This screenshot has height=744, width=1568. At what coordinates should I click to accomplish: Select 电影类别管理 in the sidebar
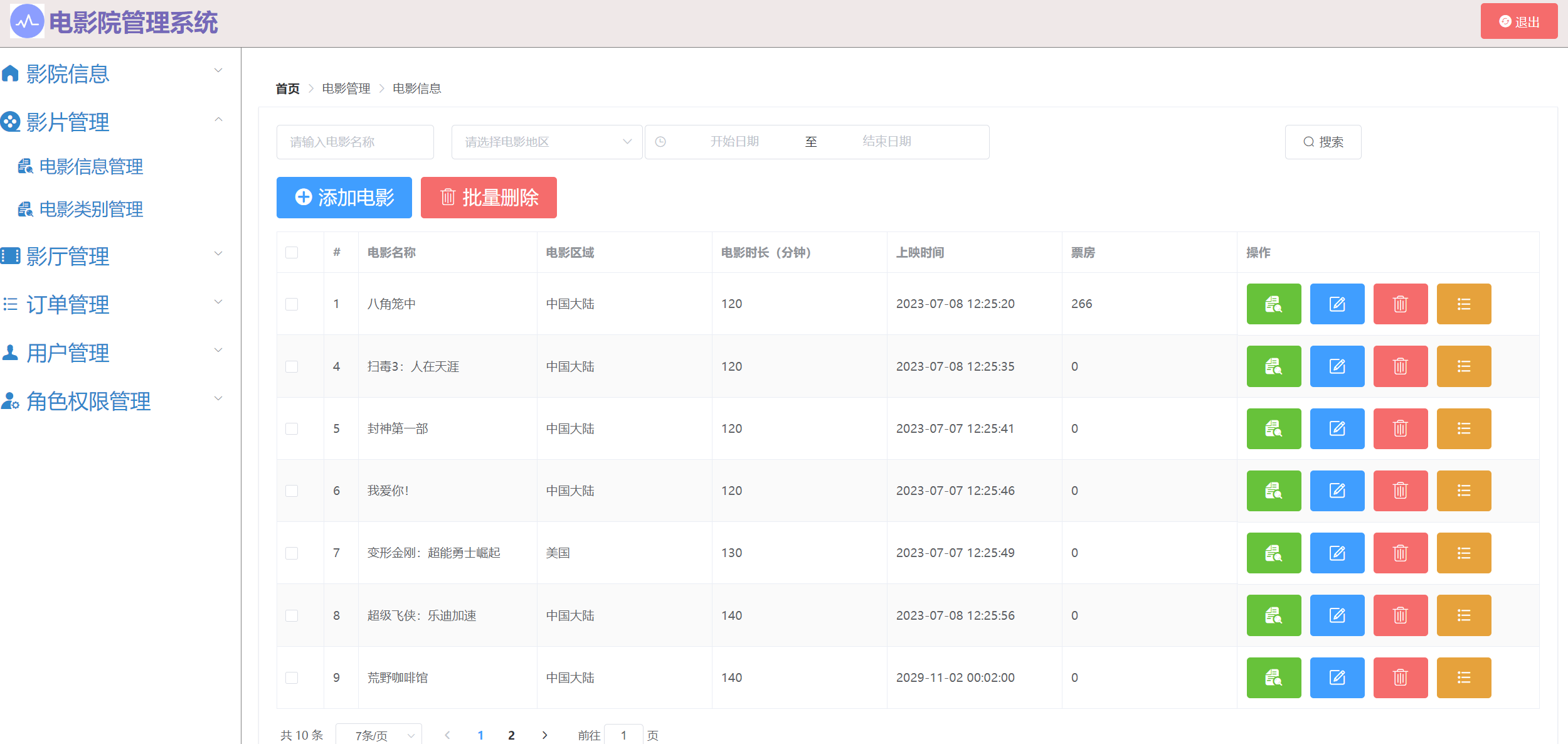pyautogui.click(x=91, y=209)
